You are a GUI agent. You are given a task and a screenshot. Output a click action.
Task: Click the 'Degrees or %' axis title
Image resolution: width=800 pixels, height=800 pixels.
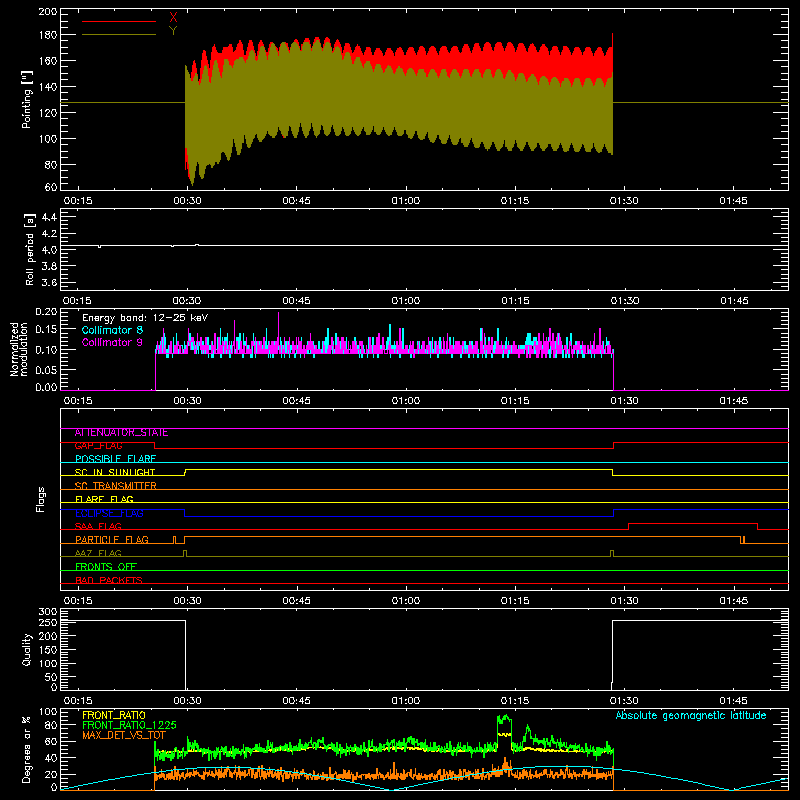tap(27, 749)
